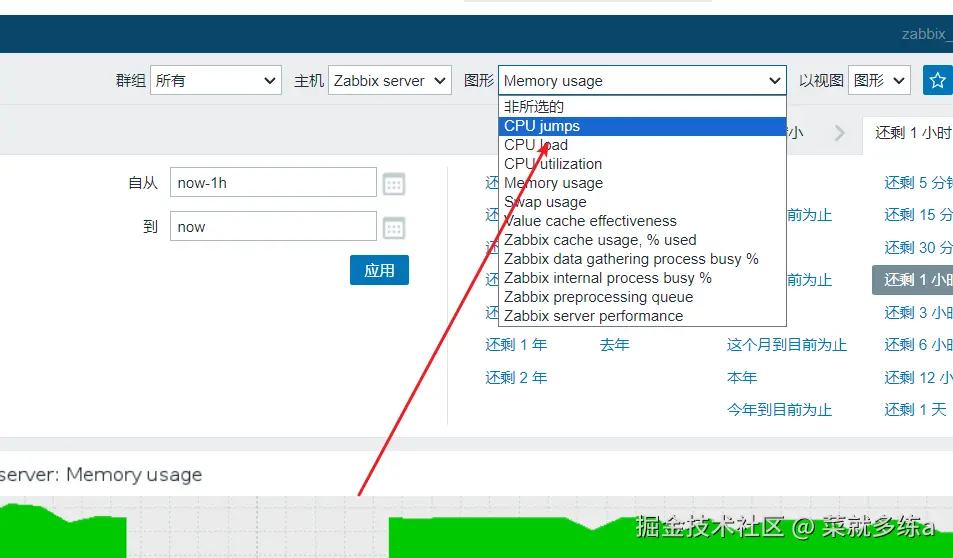The image size is (953, 558).
Task: Choose Zabbix preprocessing queue option
Action: 642,297
